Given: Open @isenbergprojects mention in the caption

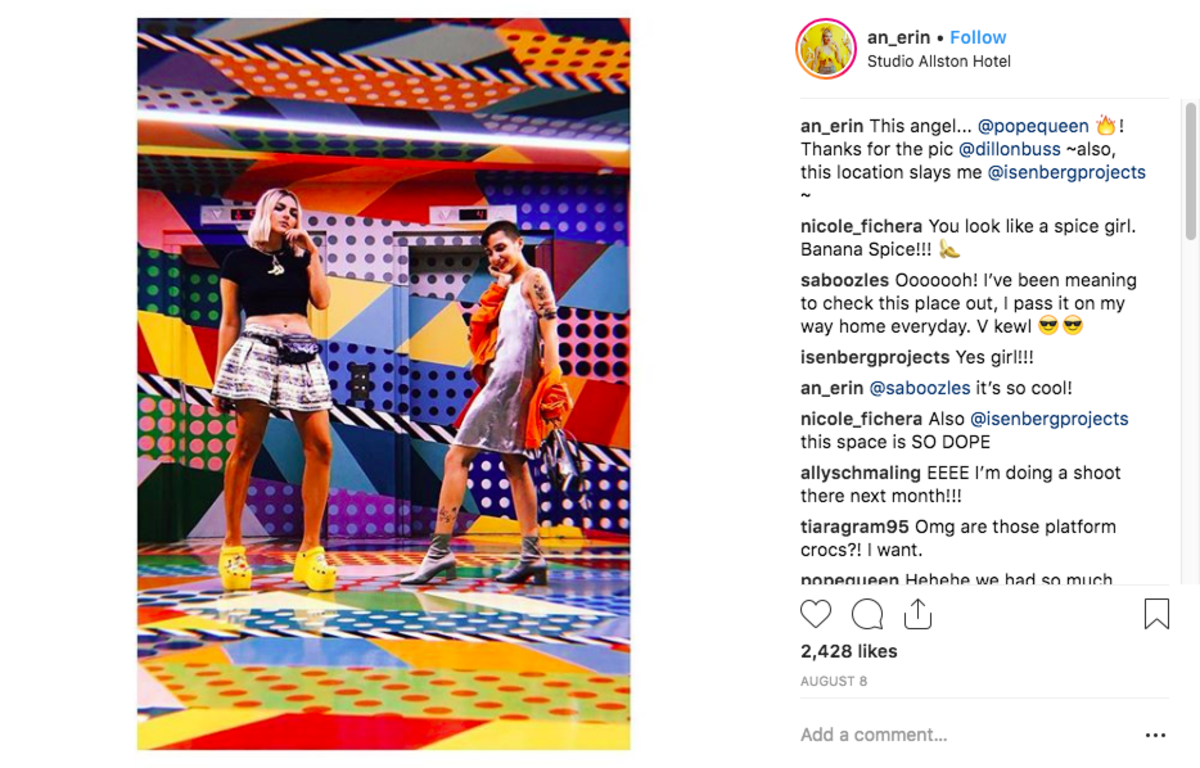Looking at the screenshot, I should pos(1066,172).
